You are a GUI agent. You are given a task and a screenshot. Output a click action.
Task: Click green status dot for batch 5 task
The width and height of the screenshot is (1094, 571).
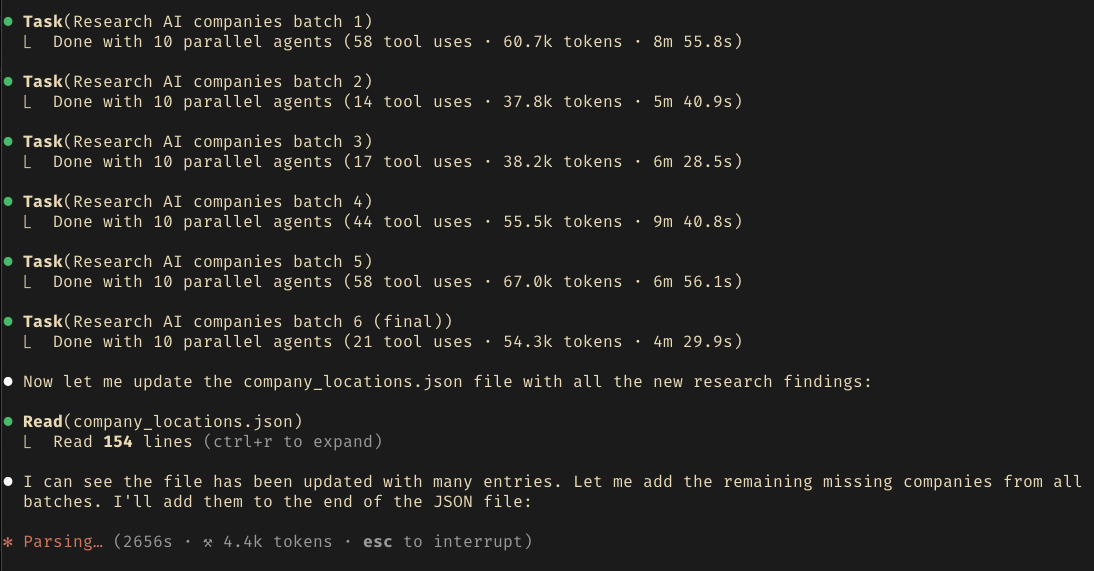pyautogui.click(x=8, y=262)
